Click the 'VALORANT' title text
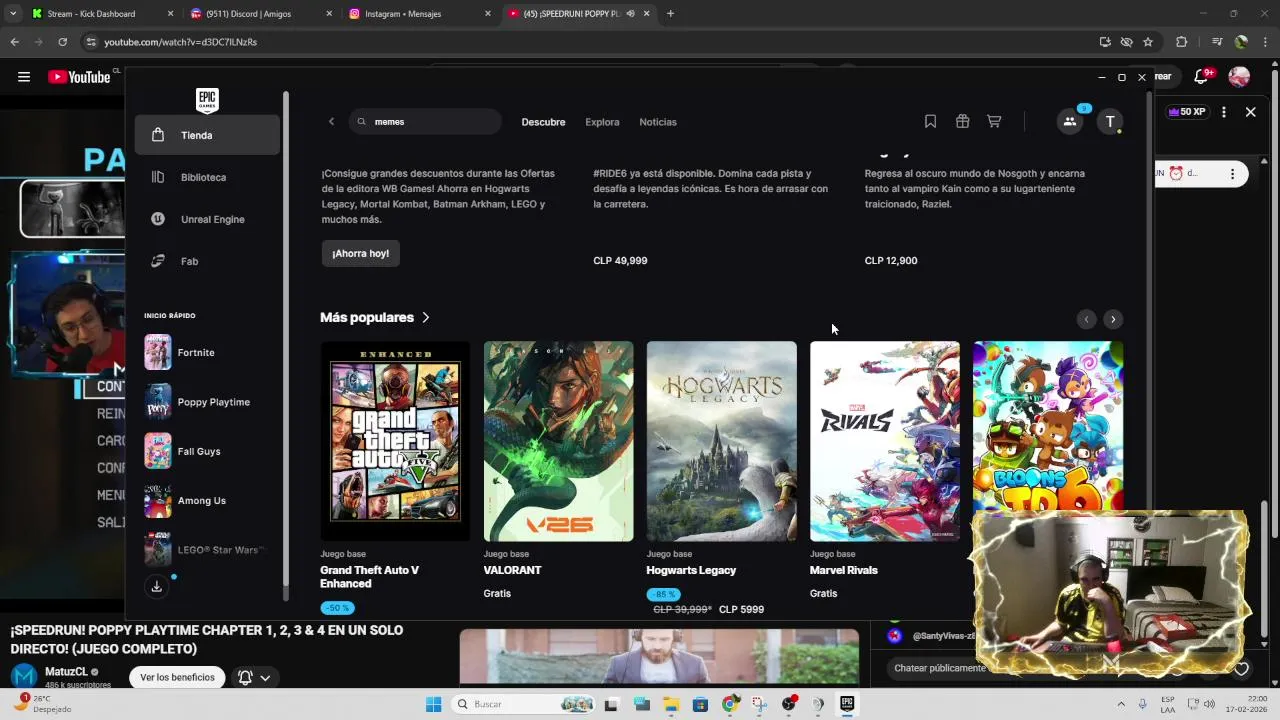This screenshot has height=720, width=1280. [x=512, y=570]
